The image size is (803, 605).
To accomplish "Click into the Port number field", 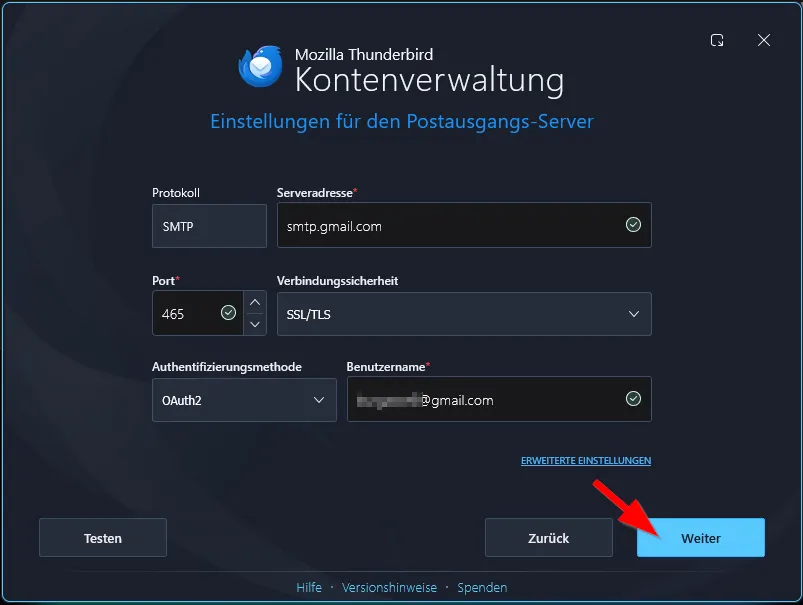I will pos(197,313).
